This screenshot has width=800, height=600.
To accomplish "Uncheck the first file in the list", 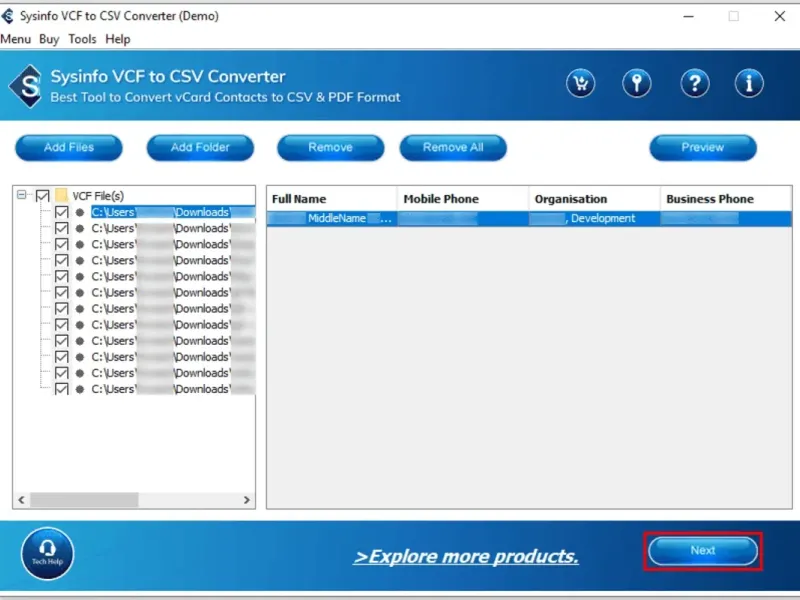I will (61, 212).
